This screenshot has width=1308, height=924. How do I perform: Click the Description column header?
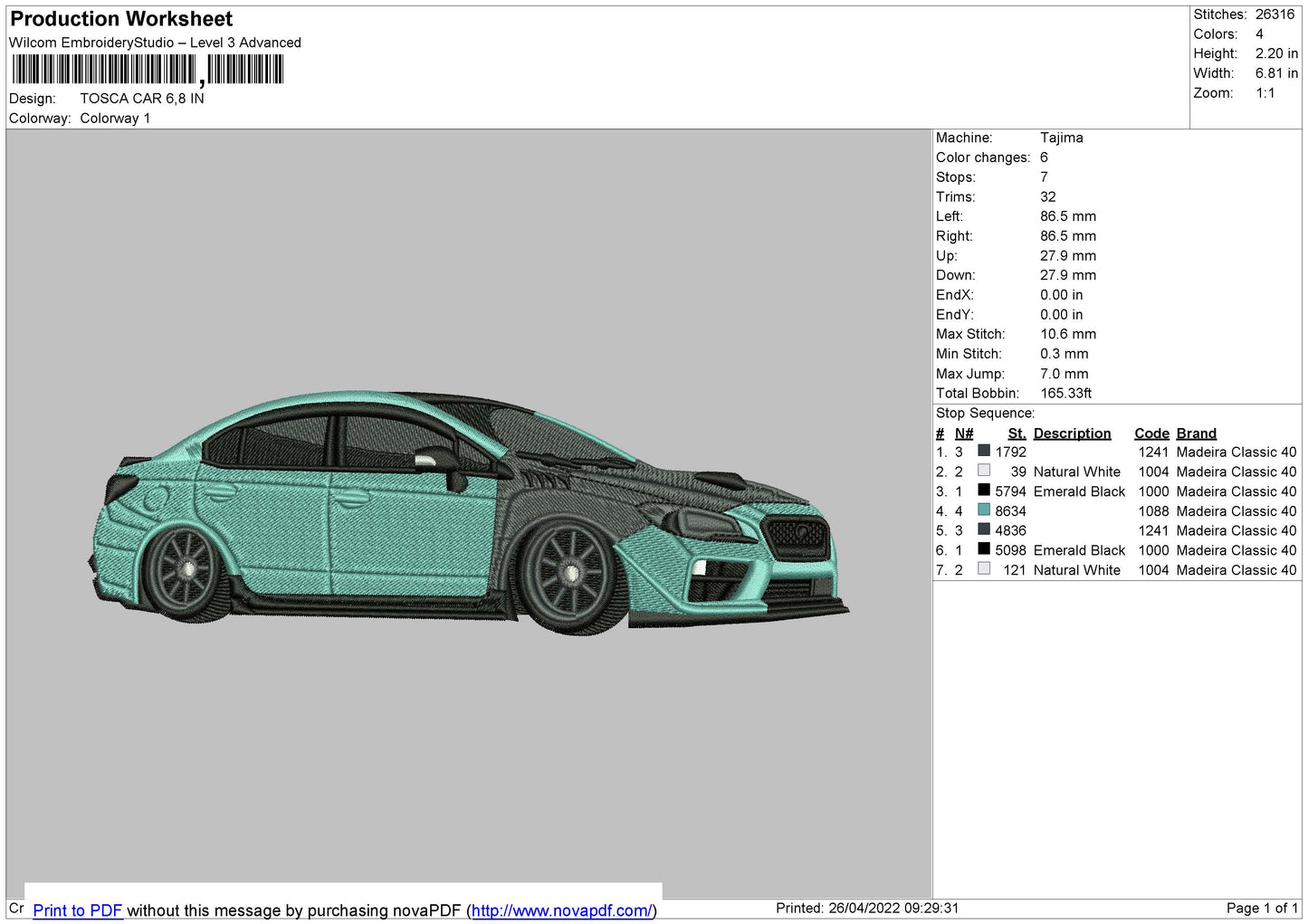1072,433
